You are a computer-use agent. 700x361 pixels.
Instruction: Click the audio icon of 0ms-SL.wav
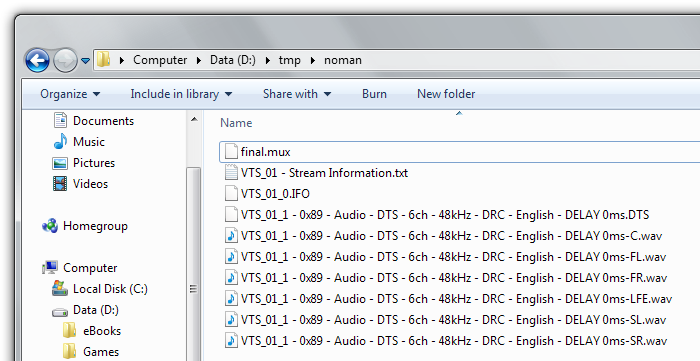pos(231,320)
